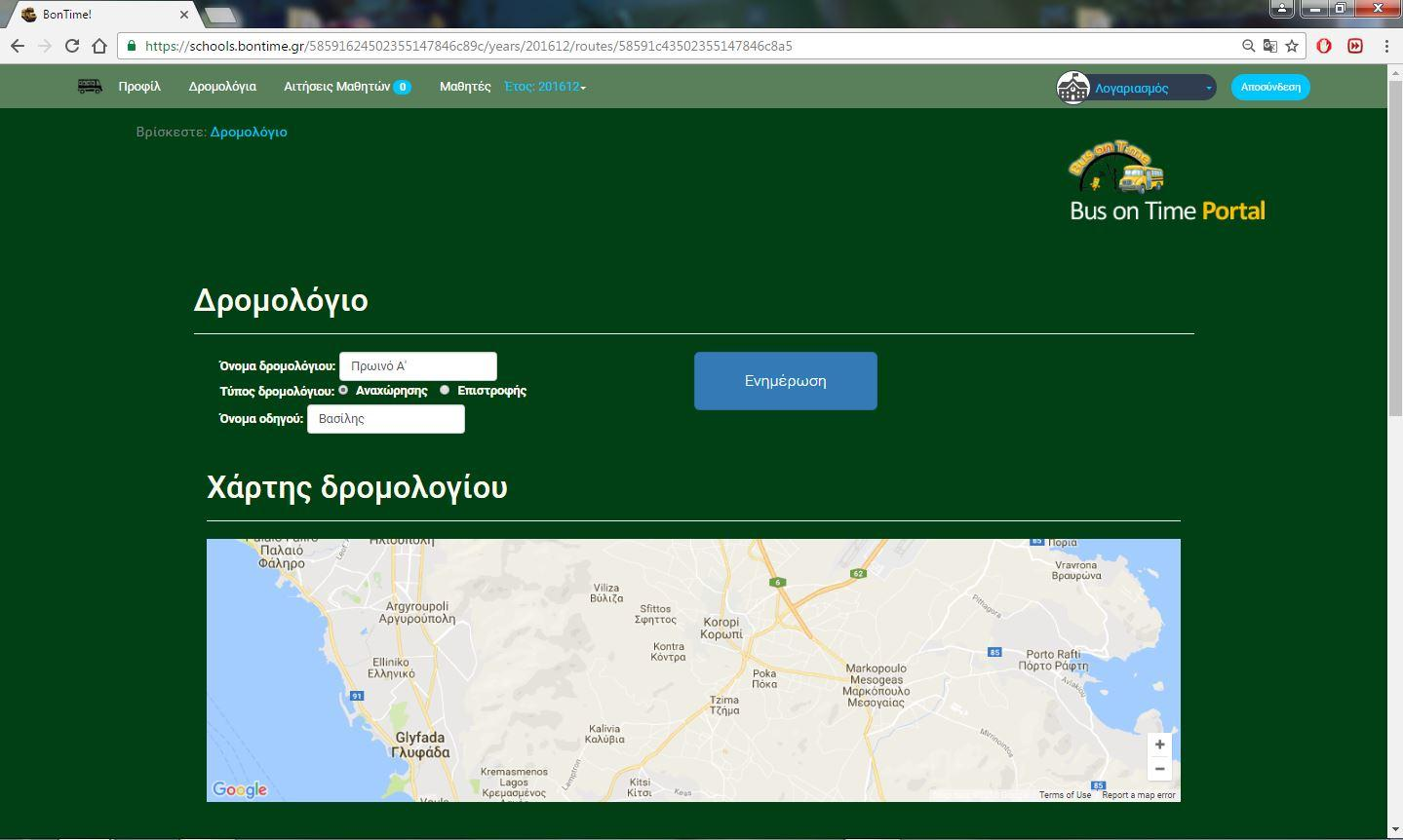Go to browser home page icon
The width and height of the screenshot is (1403, 840).
98,46
